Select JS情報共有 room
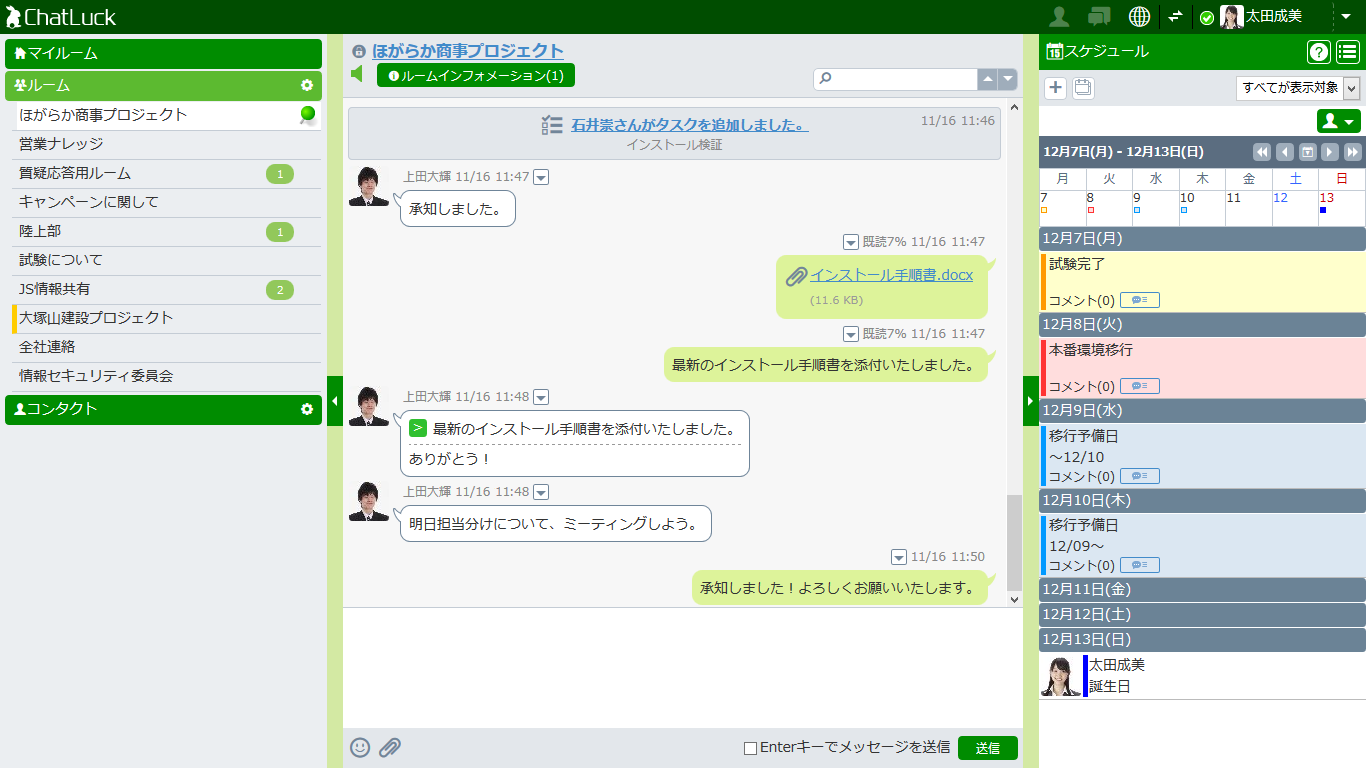Image resolution: width=1366 pixels, height=768 pixels. [x=167, y=290]
